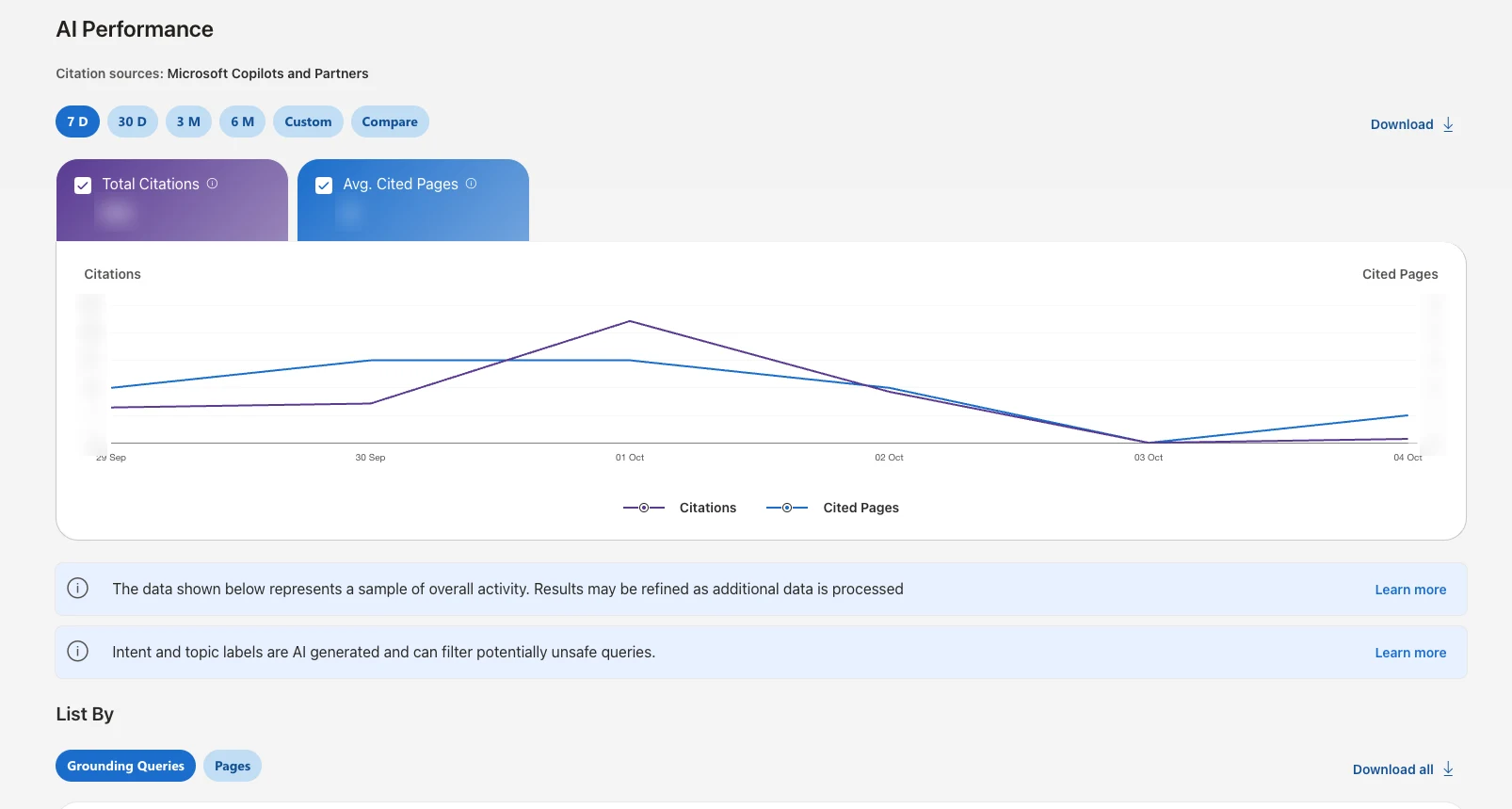Switch to the 6 M time range
Screen dimensions: 1512x809
[243, 121]
